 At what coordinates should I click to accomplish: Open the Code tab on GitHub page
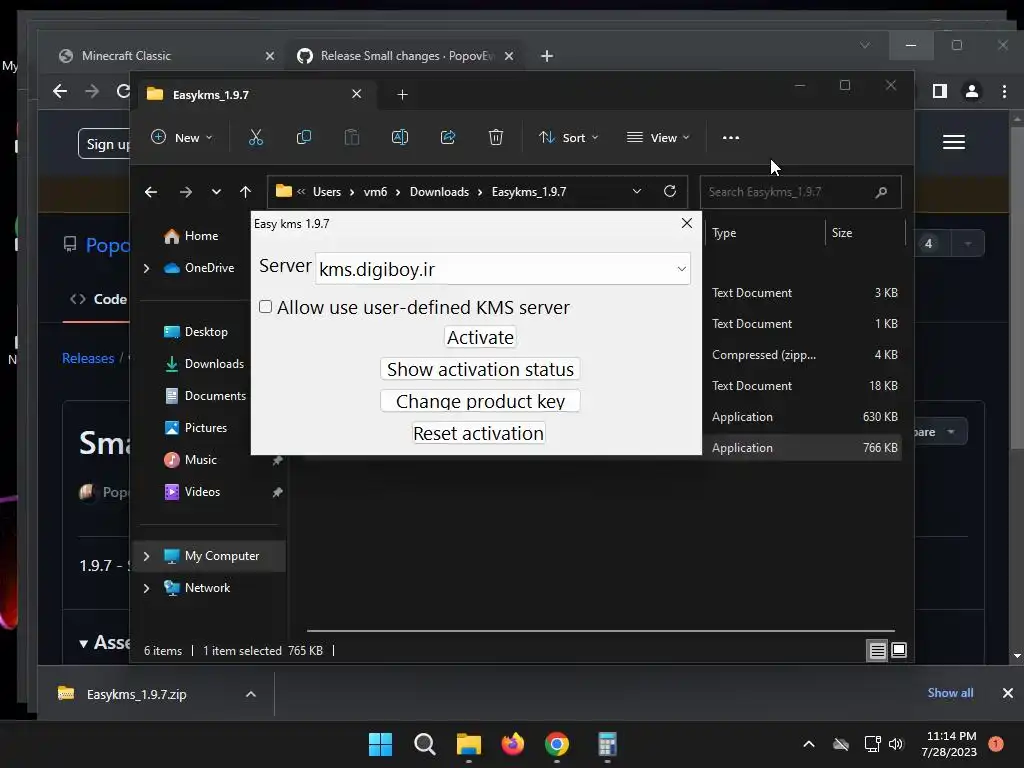[x=99, y=299]
